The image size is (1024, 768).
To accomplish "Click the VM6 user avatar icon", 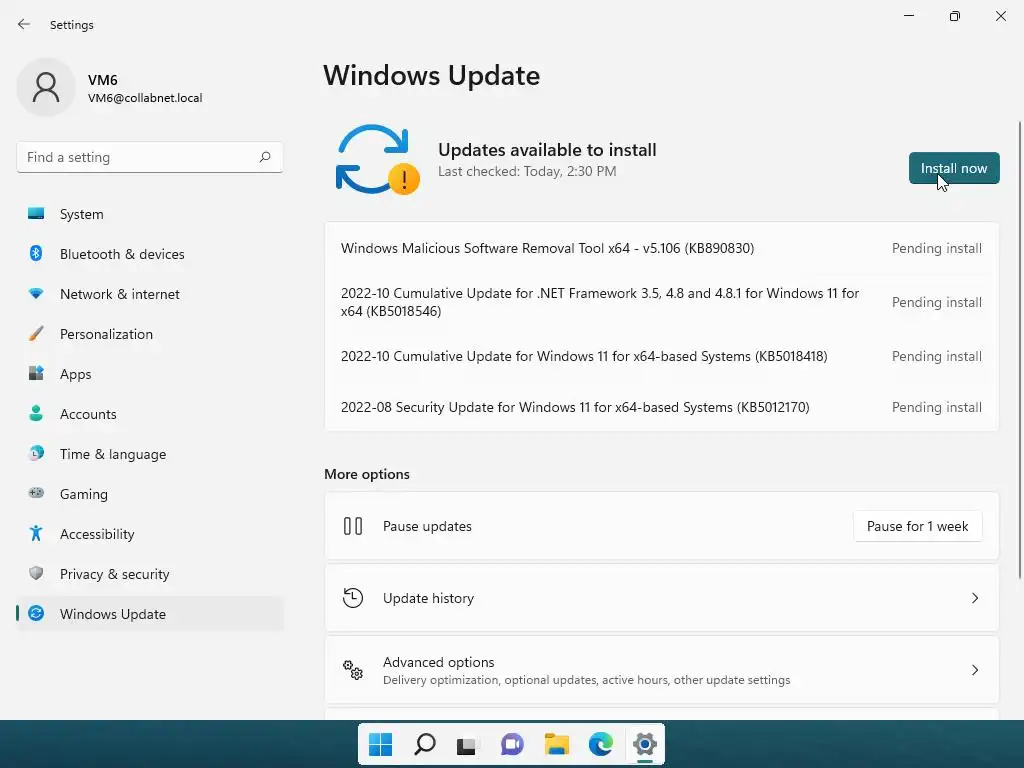I will point(46,87).
